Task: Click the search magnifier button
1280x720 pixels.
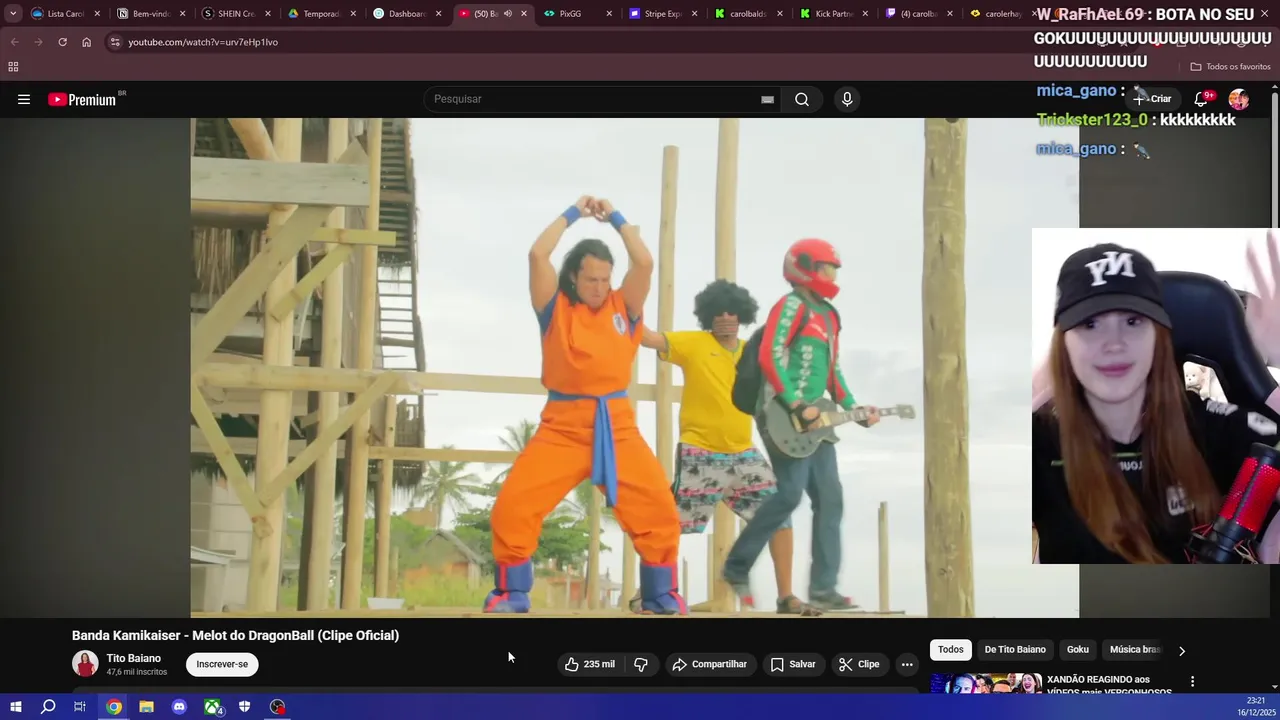Action: (802, 99)
